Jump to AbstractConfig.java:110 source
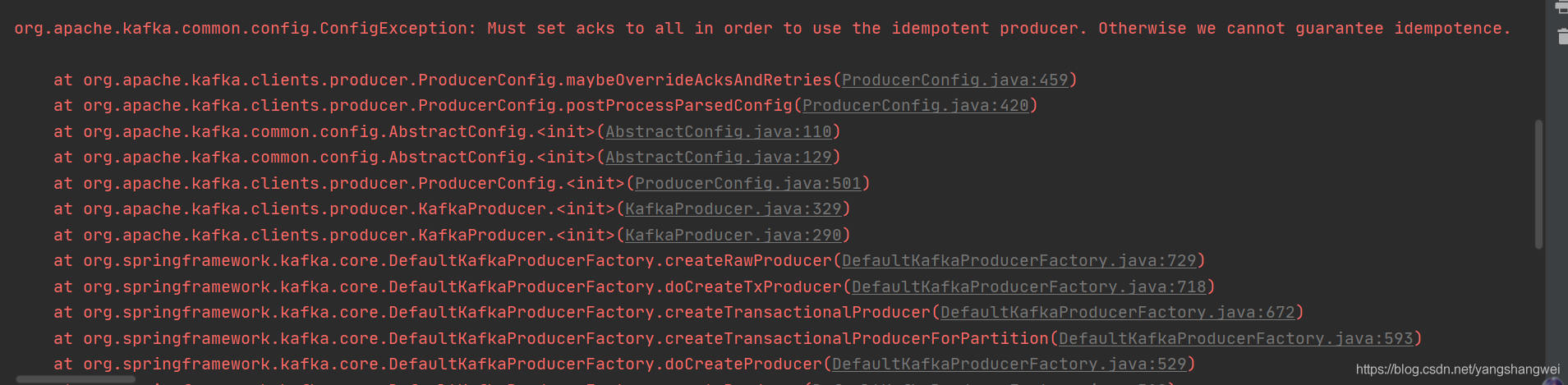The width and height of the screenshot is (1568, 385). click(718, 131)
